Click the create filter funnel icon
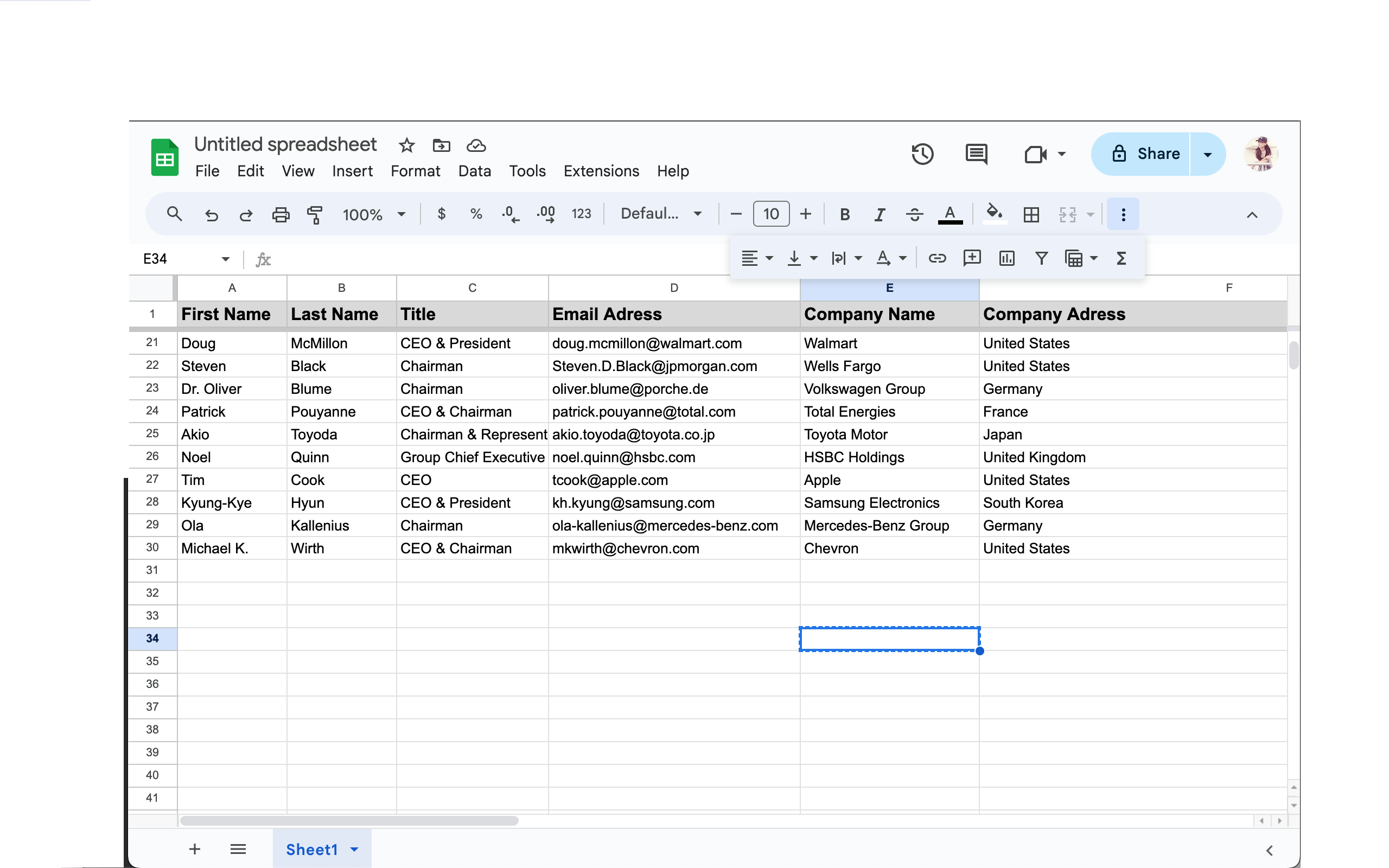This screenshot has height=868, width=1389. [x=1041, y=258]
